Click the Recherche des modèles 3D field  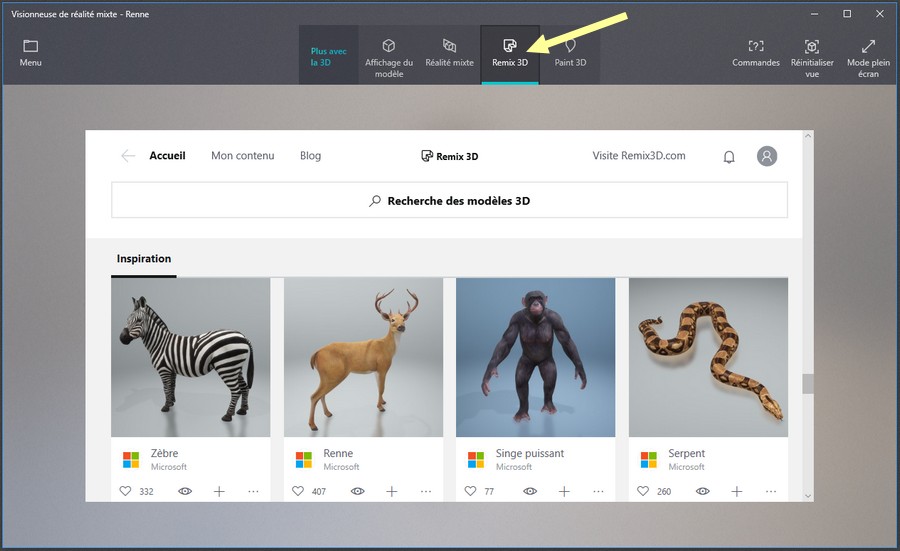coord(449,200)
